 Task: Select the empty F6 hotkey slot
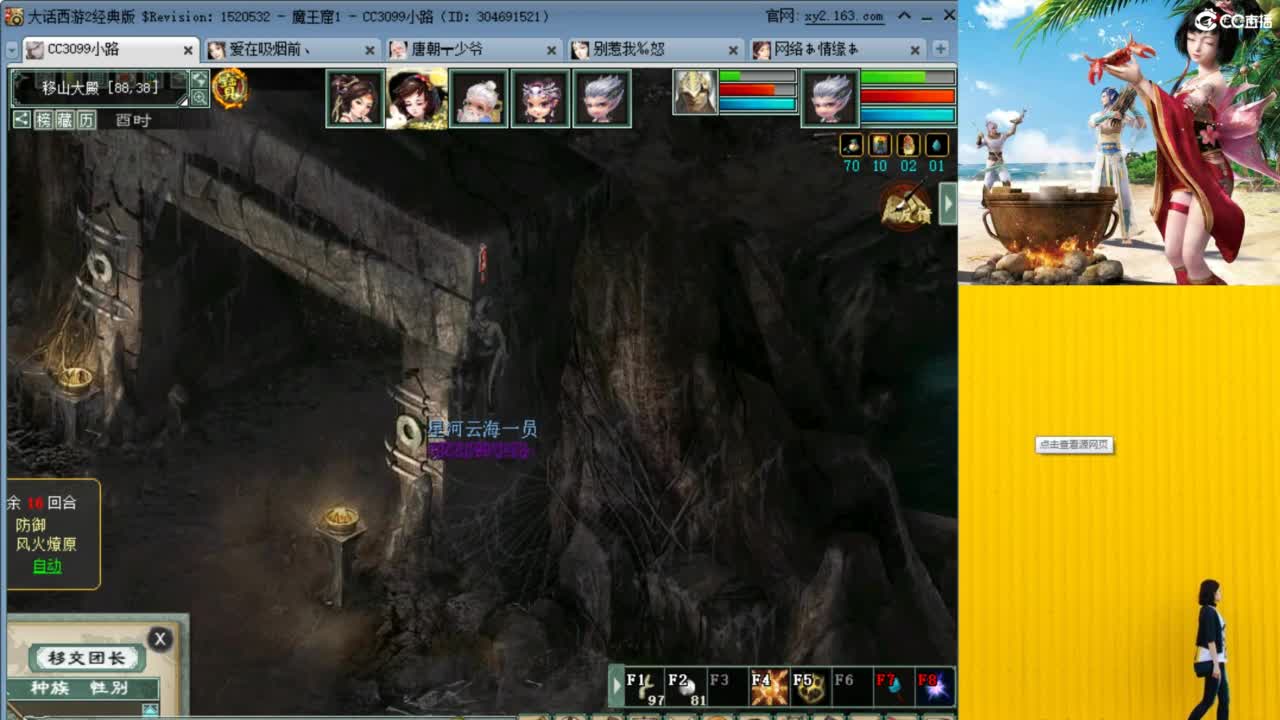[851, 687]
